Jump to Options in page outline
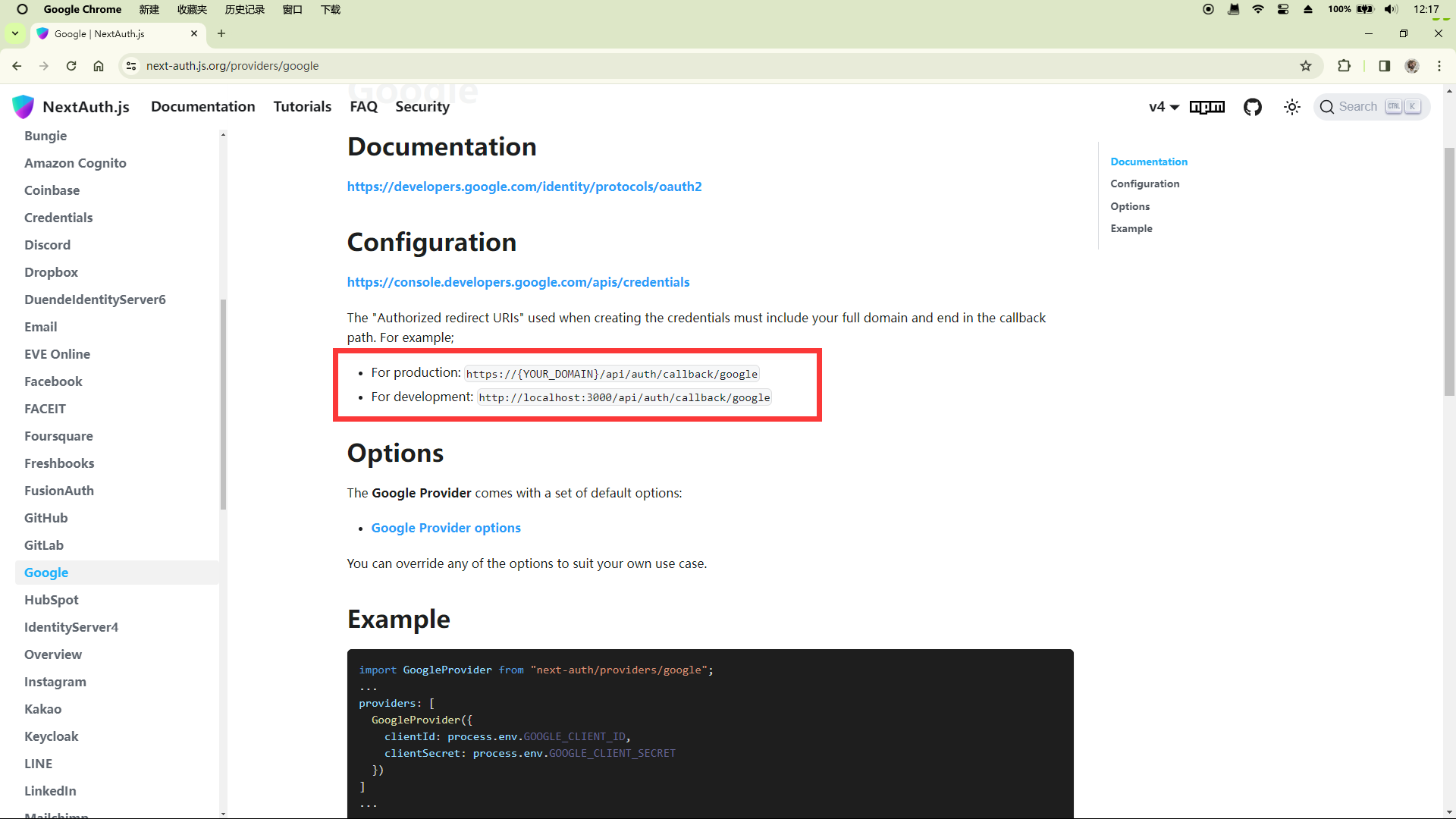This screenshot has width=1456, height=819. point(1130,206)
